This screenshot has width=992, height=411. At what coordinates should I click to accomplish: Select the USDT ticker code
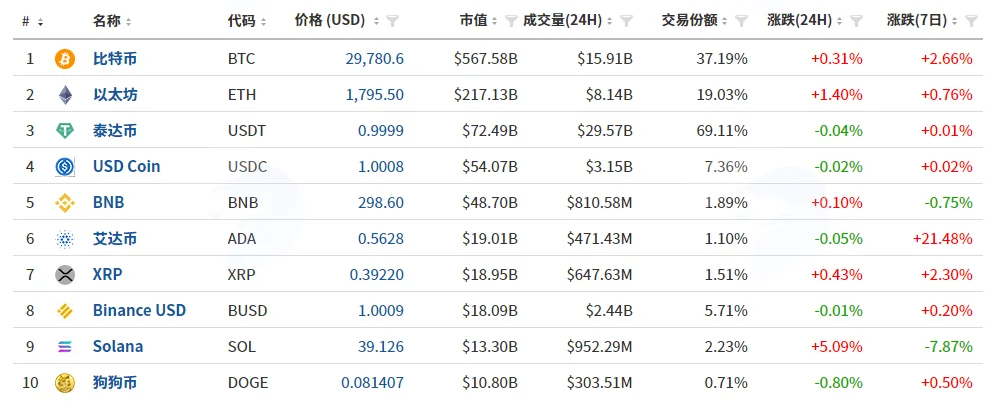247,132
